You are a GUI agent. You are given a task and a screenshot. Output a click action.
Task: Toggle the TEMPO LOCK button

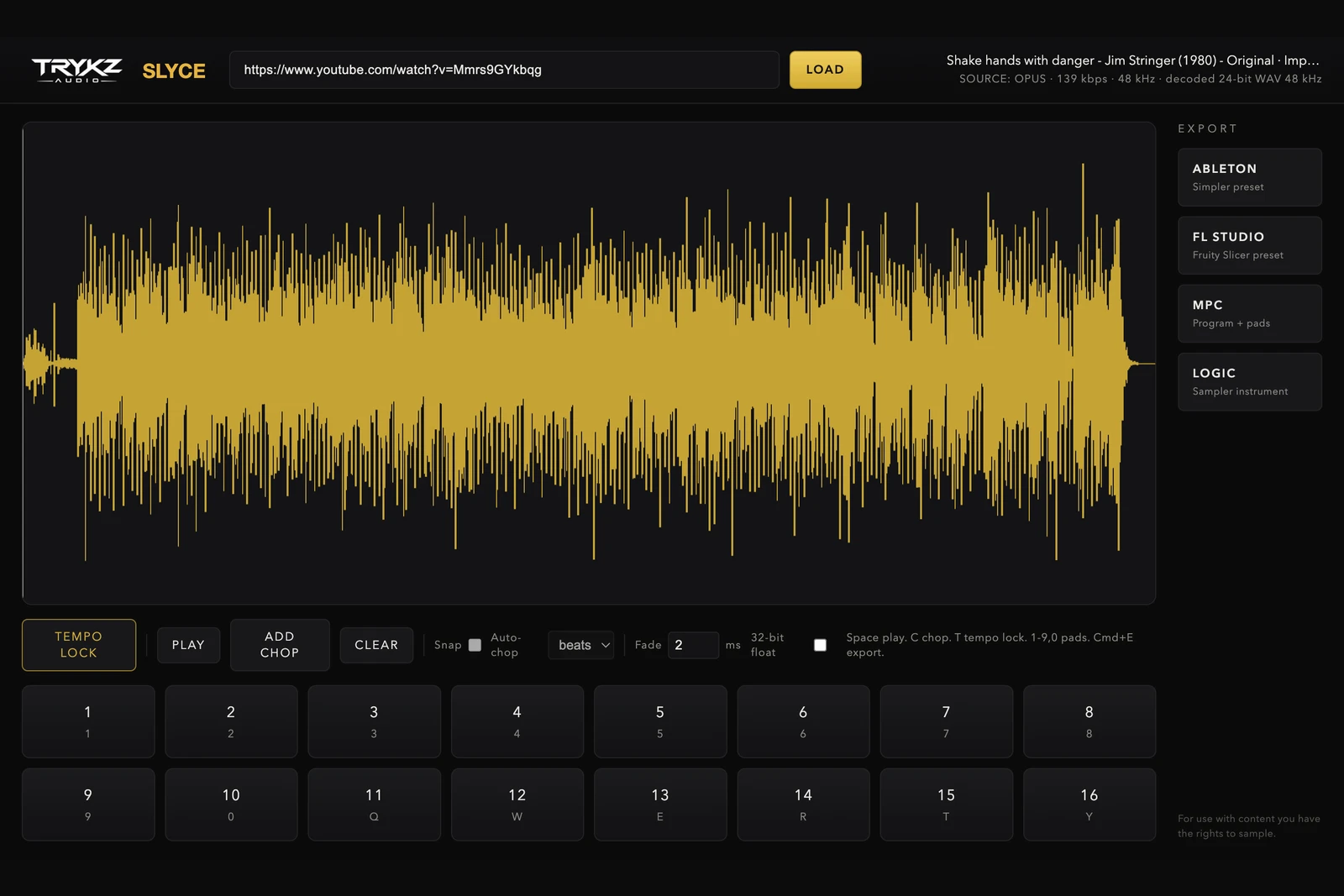click(x=79, y=645)
